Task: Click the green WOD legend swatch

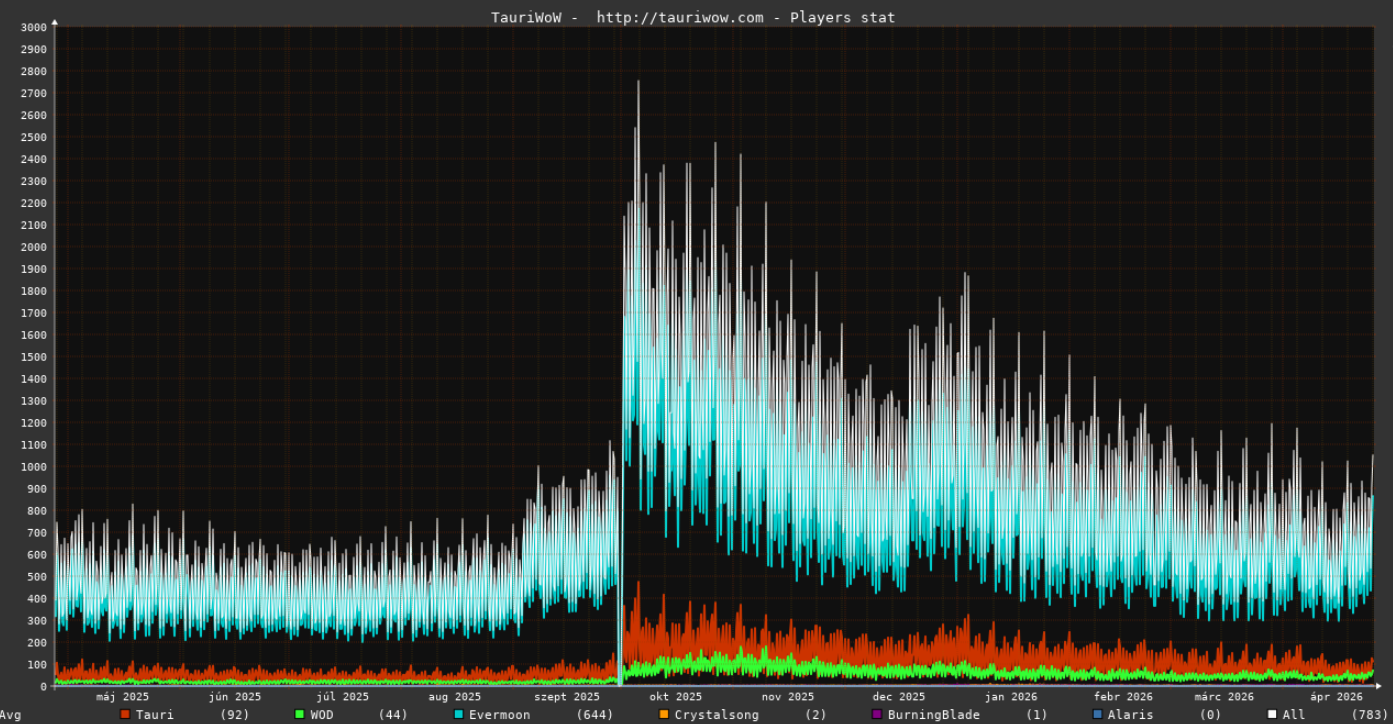Action: coord(300,714)
